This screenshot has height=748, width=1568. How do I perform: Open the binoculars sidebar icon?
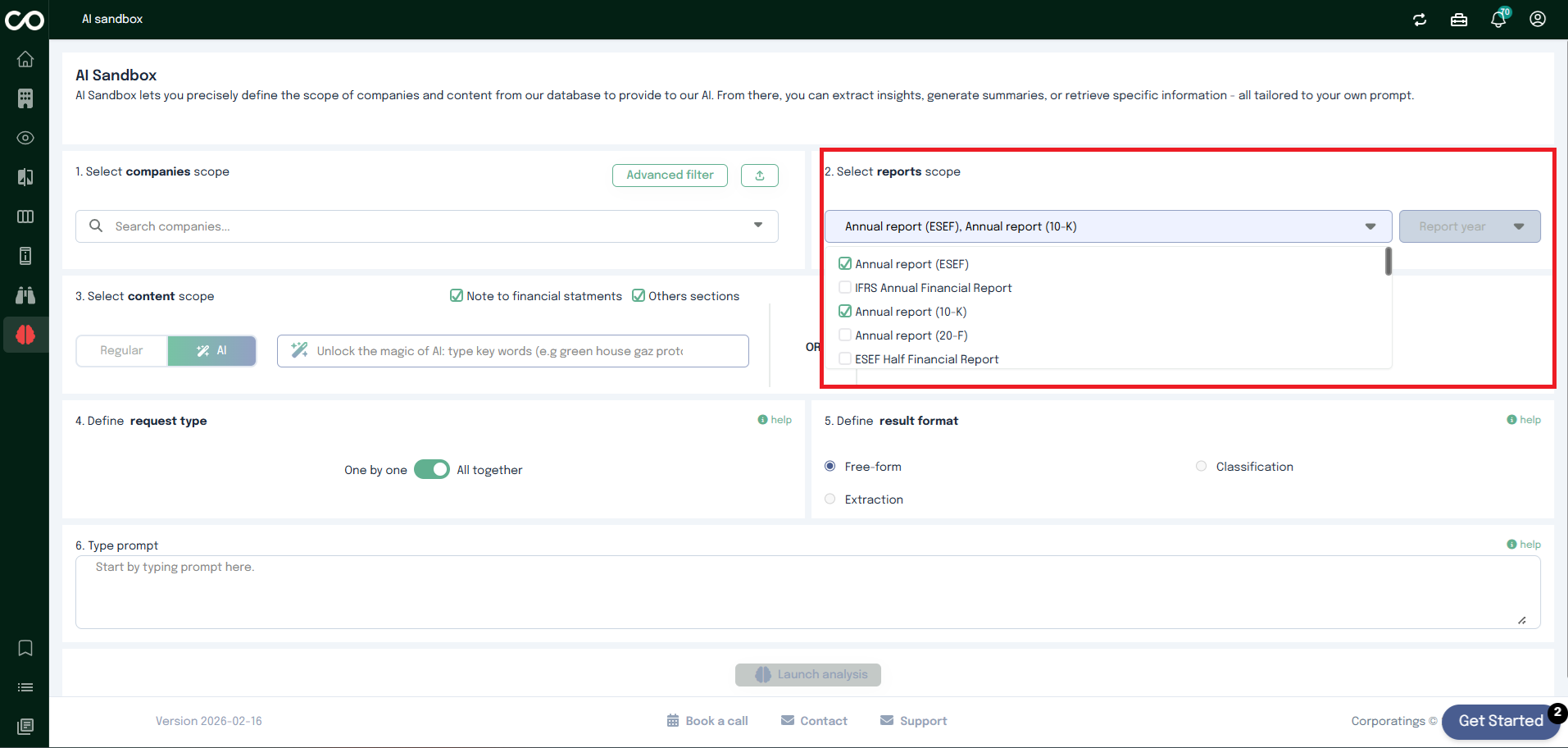pos(25,295)
